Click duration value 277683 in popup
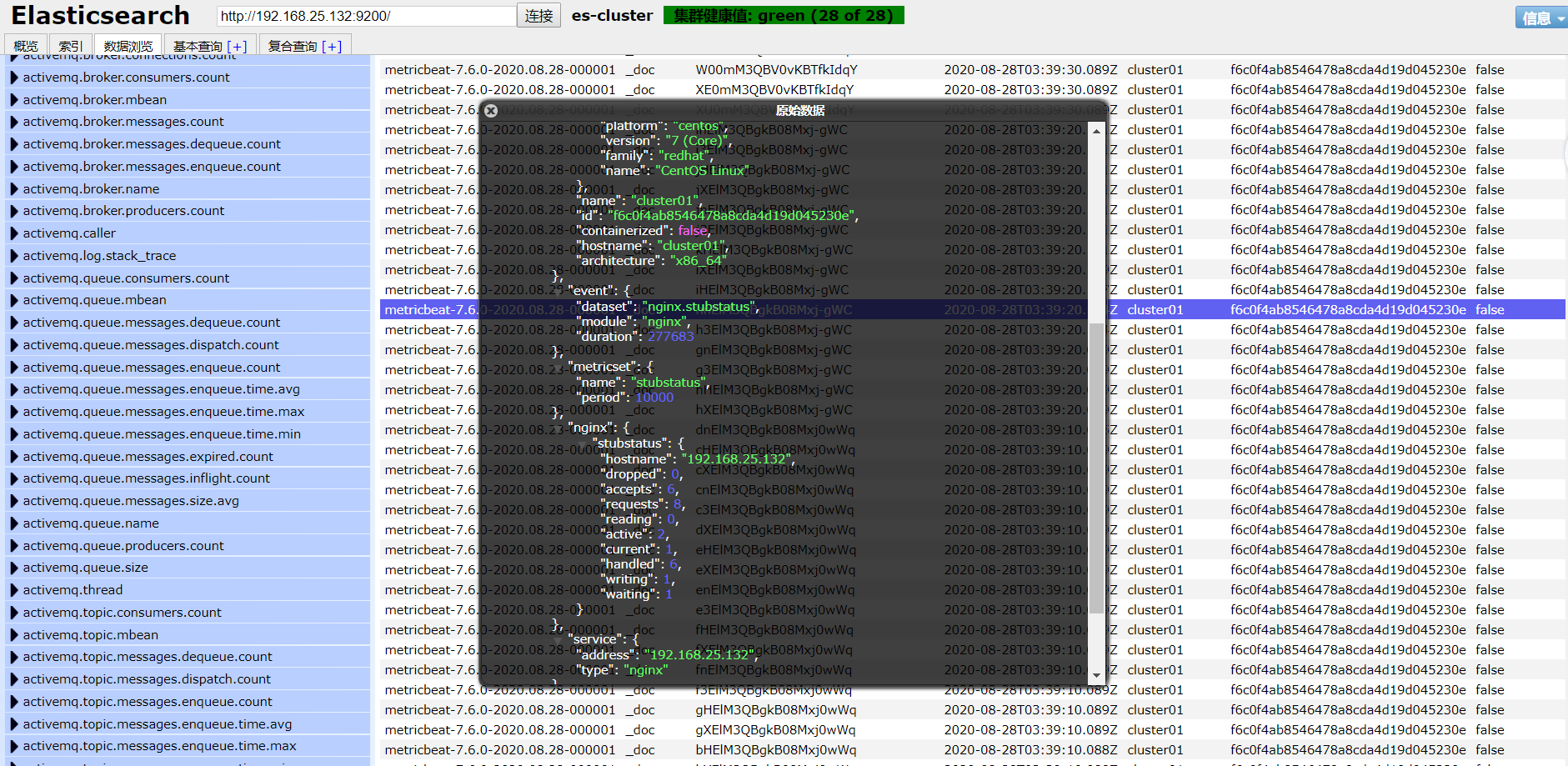The width and height of the screenshot is (1568, 766). (x=670, y=337)
